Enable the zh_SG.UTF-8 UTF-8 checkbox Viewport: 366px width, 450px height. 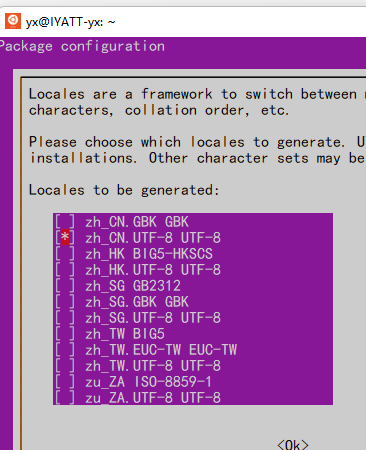65,318
